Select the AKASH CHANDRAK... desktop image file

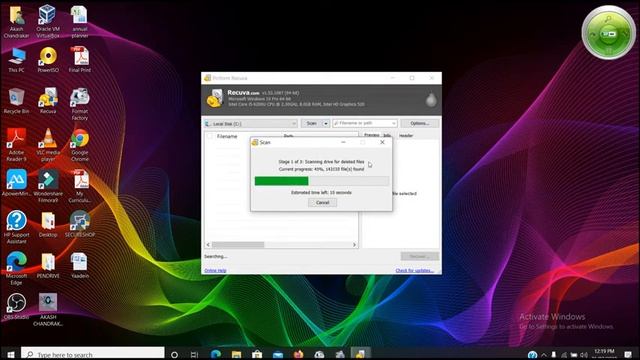pos(48,309)
